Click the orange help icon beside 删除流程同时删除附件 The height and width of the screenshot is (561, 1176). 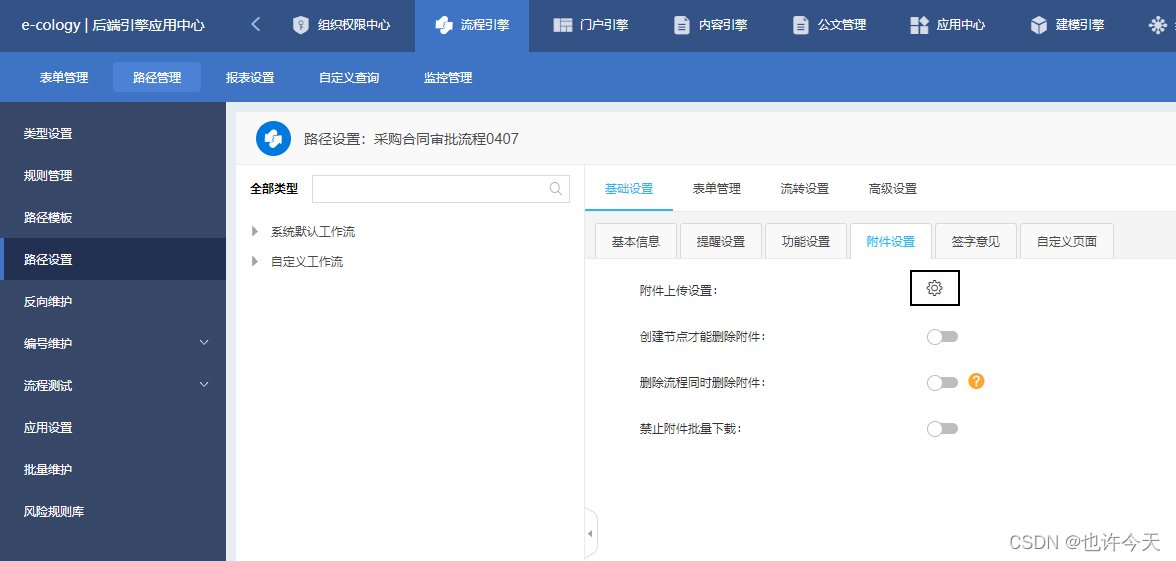point(976,381)
